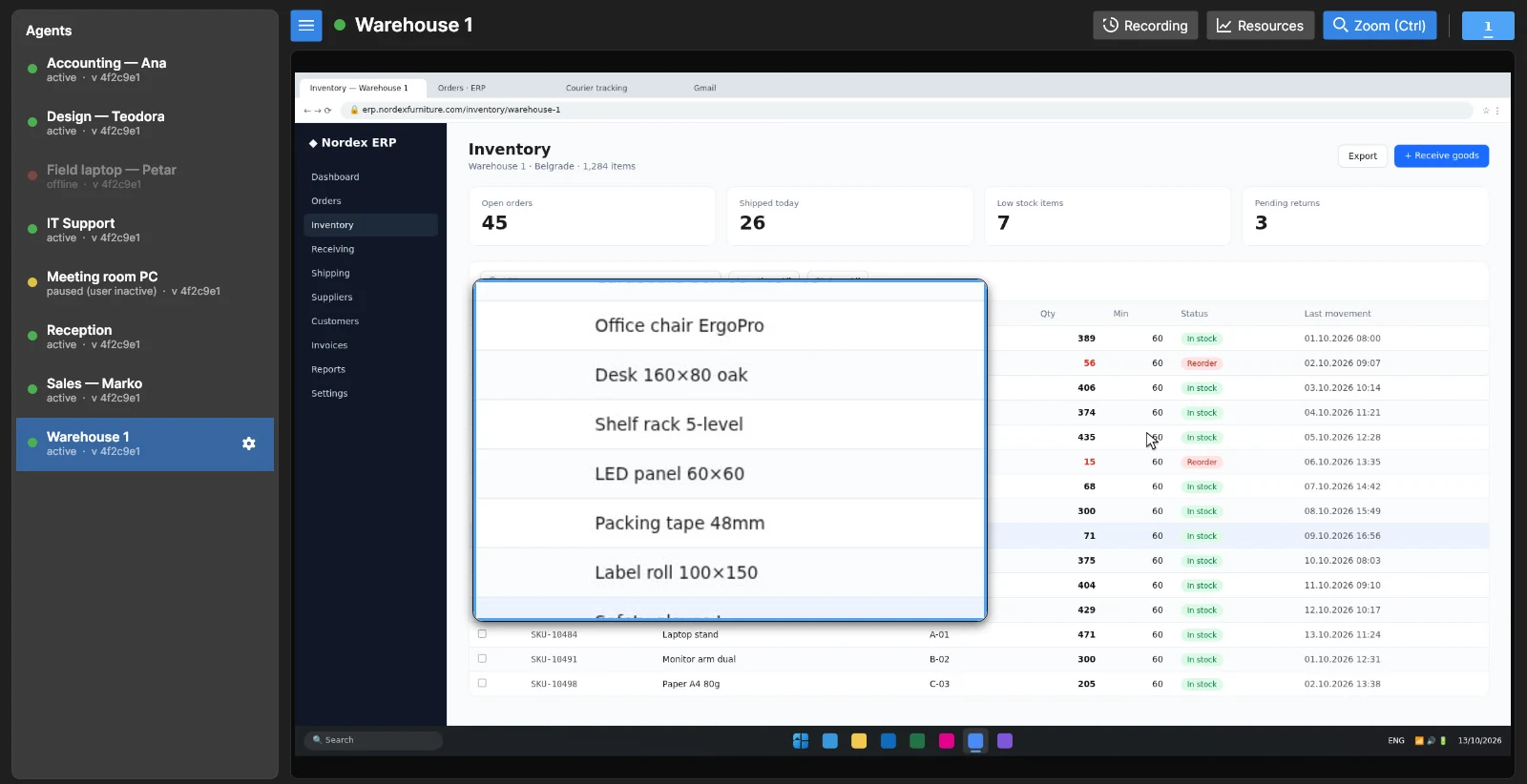Bookmark the page with the star icon
Viewport: 1527px width, 784px height.
(x=1485, y=111)
